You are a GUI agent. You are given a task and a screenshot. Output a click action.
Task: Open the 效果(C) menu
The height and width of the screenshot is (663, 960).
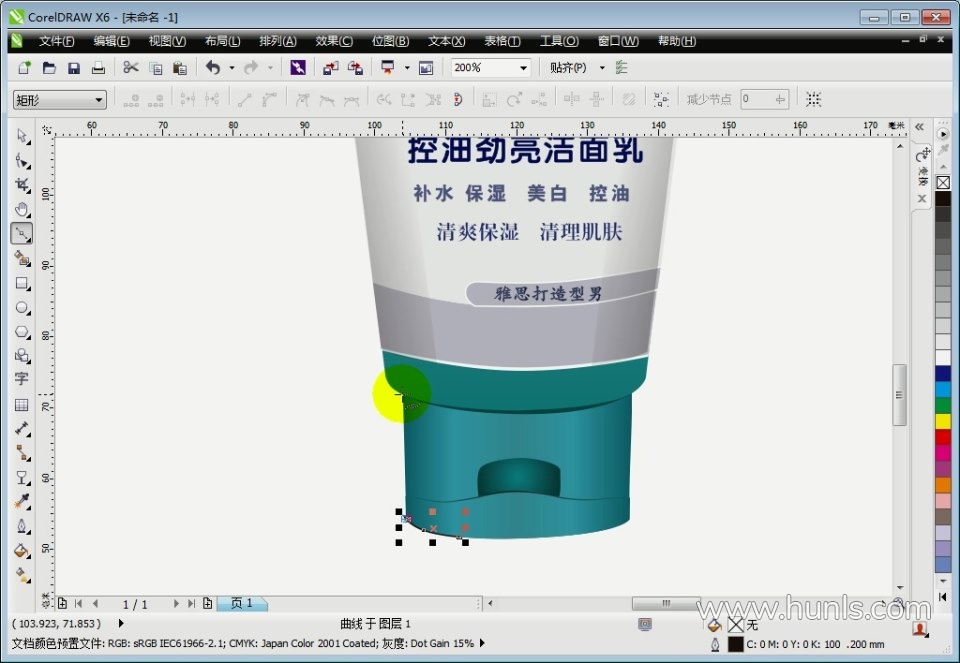(x=333, y=41)
